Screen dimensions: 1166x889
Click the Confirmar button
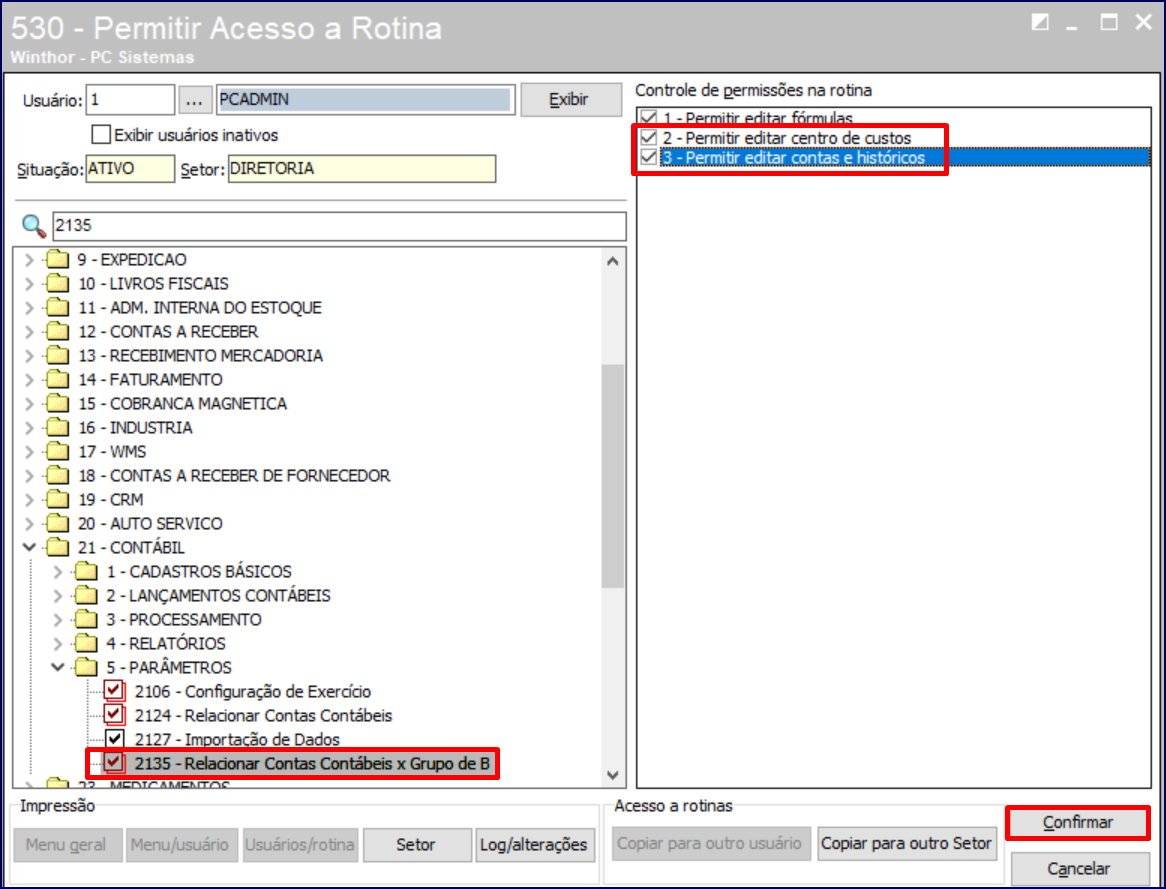1078,823
